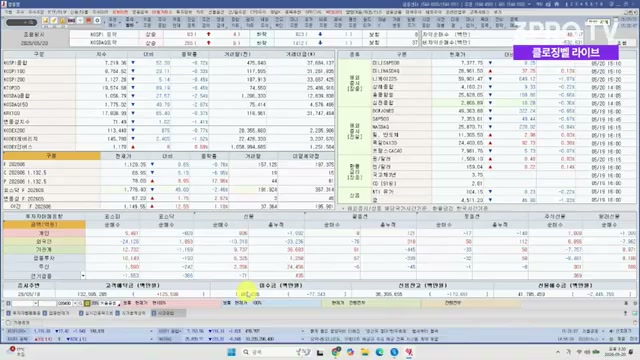
Task: Click the yellow note icon beside the search pill
Action: click(45, 20)
